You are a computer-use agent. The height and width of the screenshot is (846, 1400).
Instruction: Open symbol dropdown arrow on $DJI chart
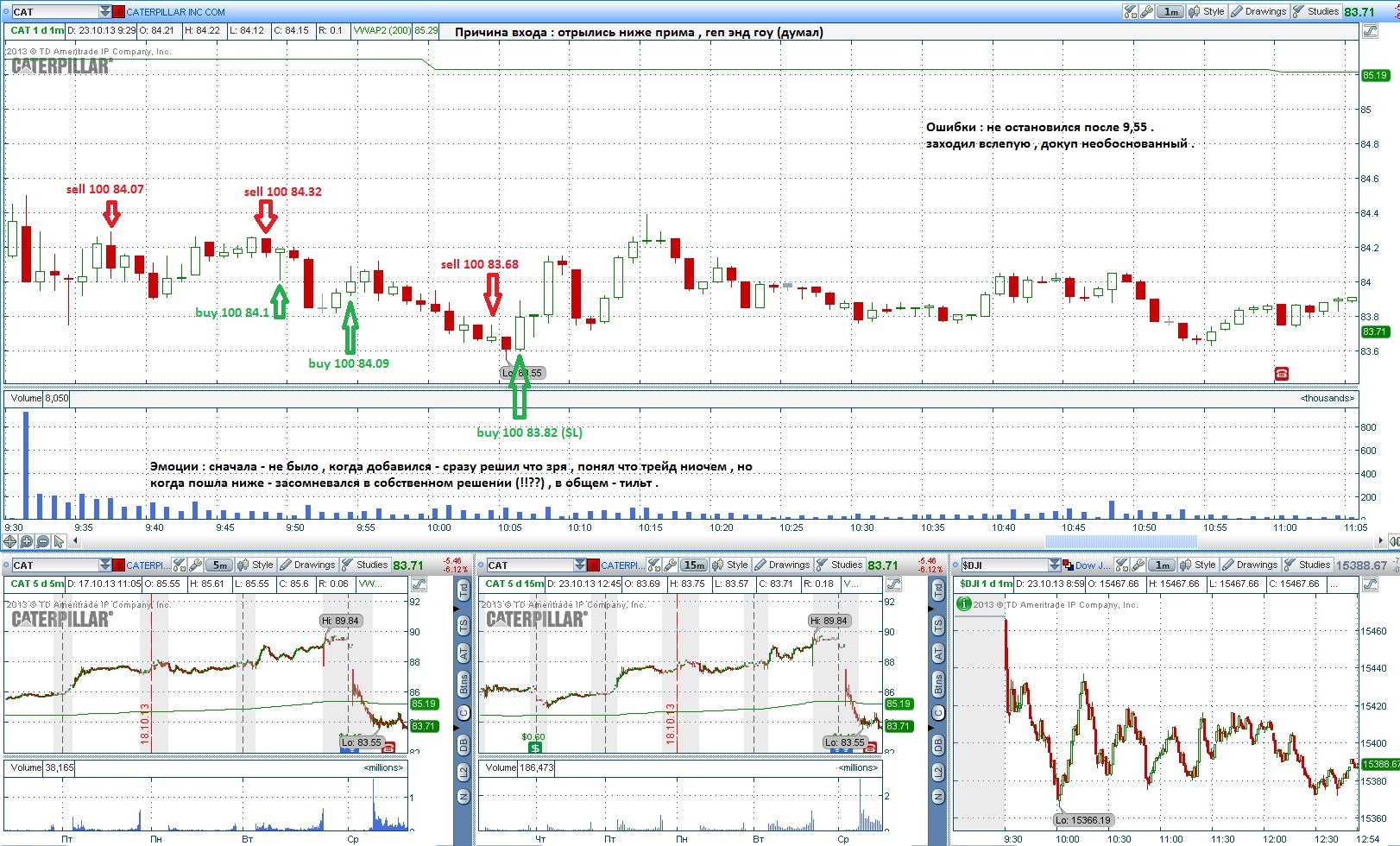click(1054, 565)
